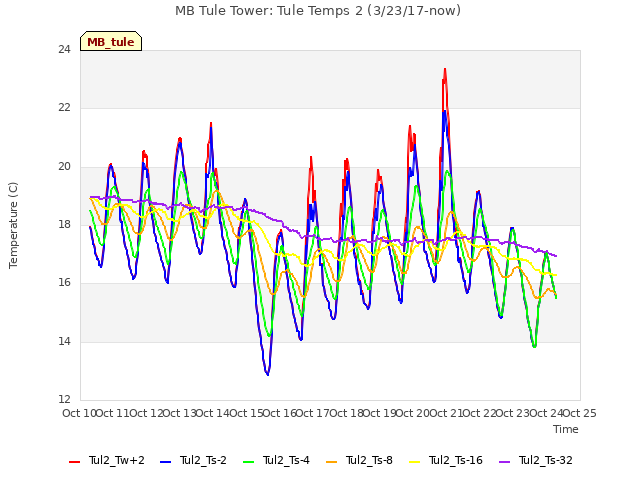Click the yellow Tul2_Ts-16 legend swatch
Viewport: 640px width, 480px height.
(415, 462)
